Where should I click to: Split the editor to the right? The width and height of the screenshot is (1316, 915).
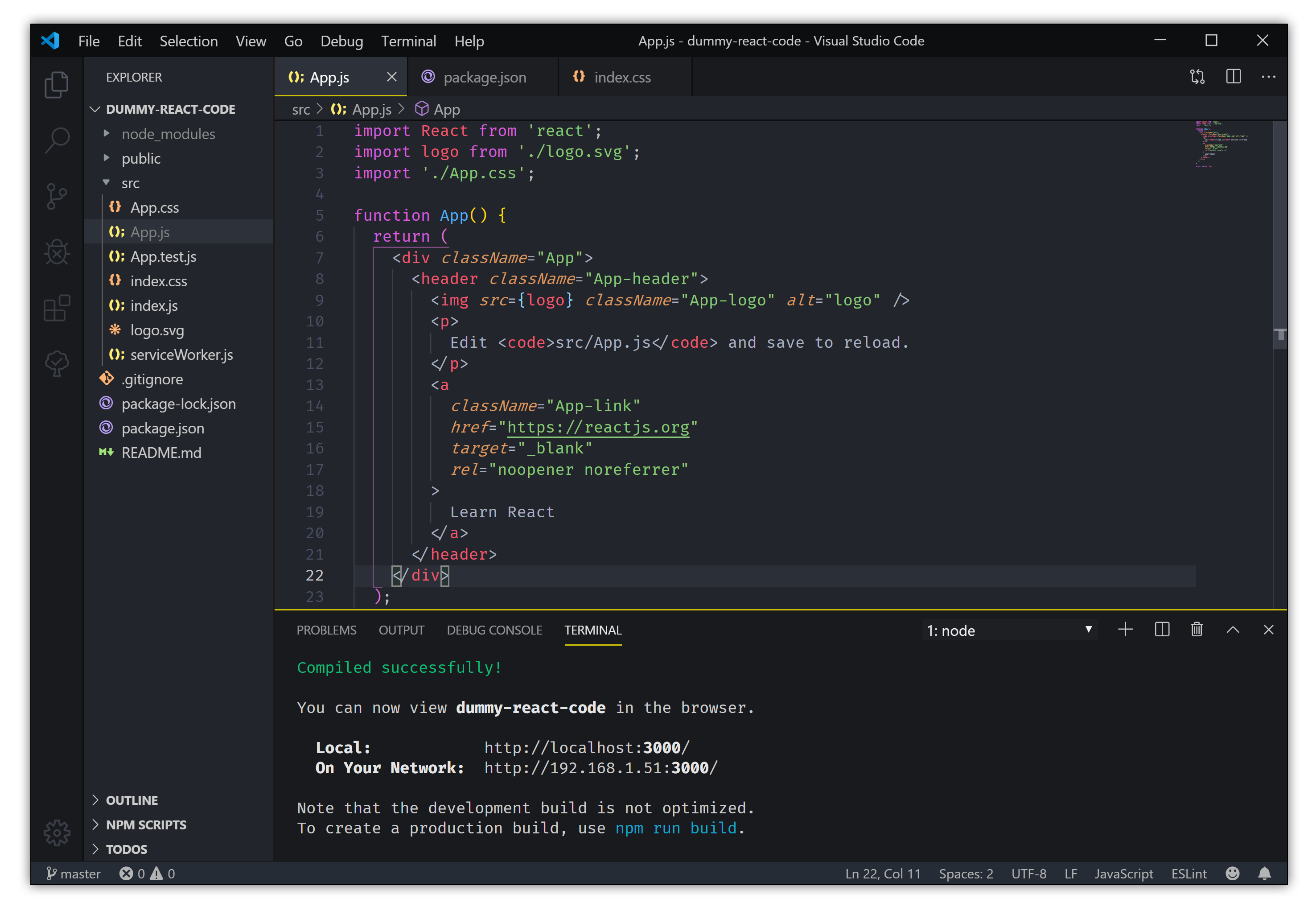pyautogui.click(x=1234, y=77)
